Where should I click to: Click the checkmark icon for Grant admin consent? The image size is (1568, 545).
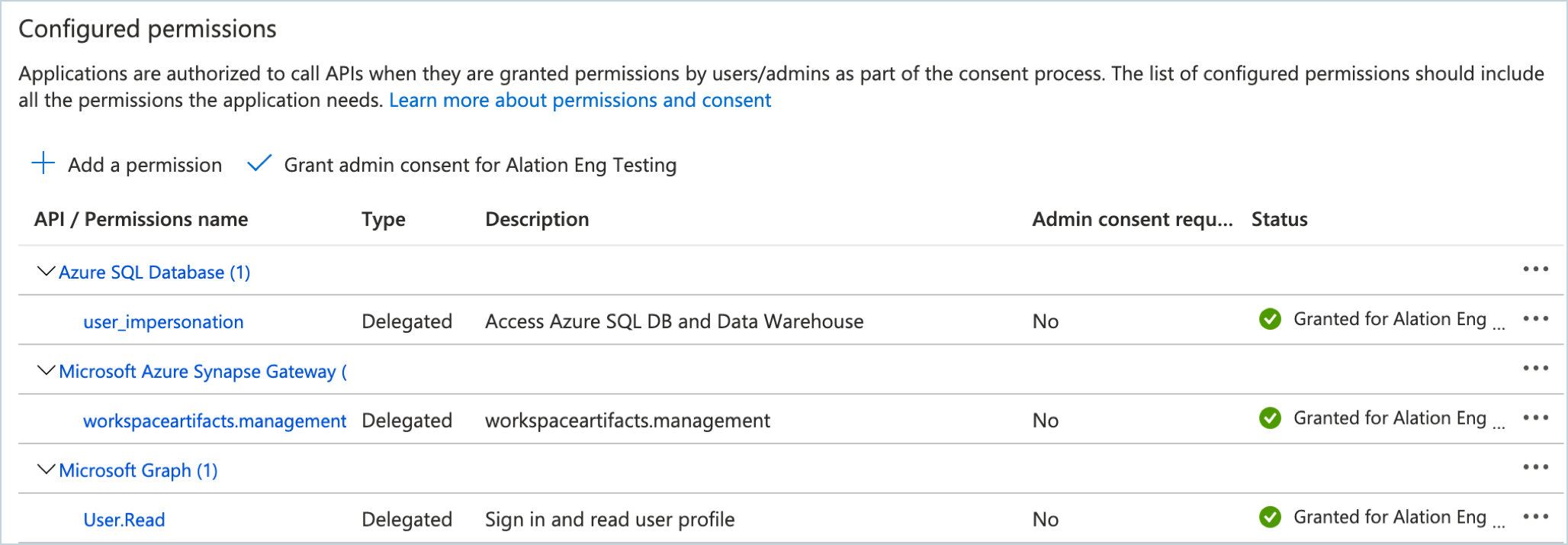pos(259,163)
